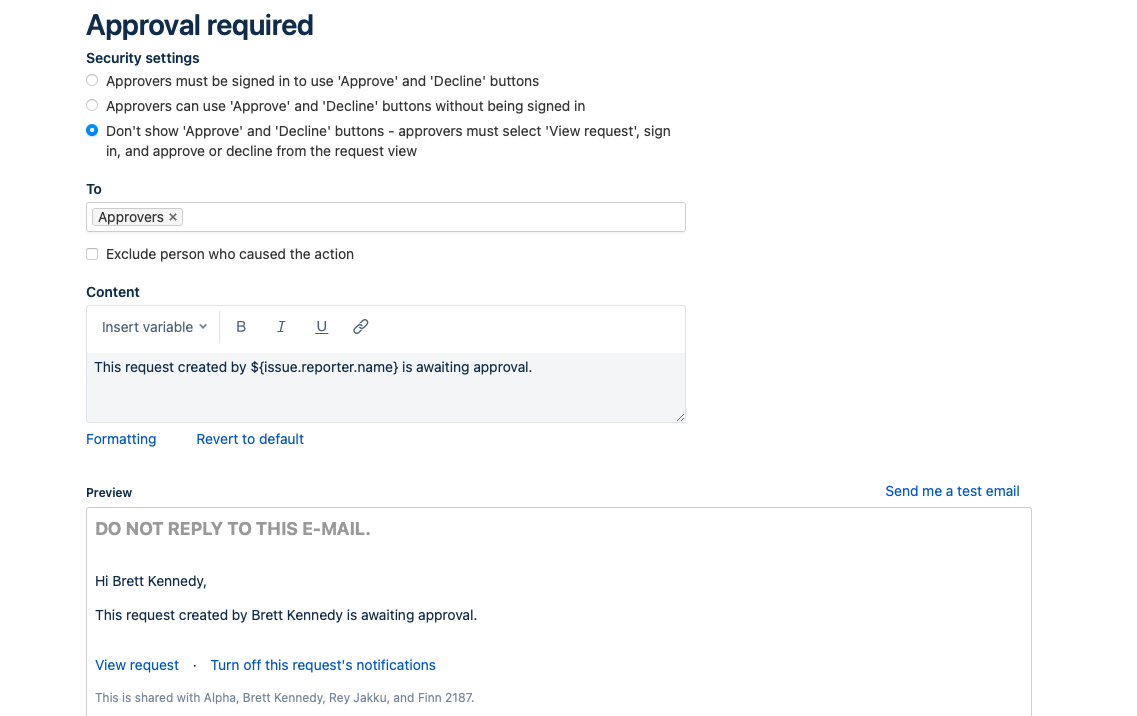Select 'Don't show Approve and Decline buttons' option
This screenshot has width=1137, height=716.
click(92, 131)
